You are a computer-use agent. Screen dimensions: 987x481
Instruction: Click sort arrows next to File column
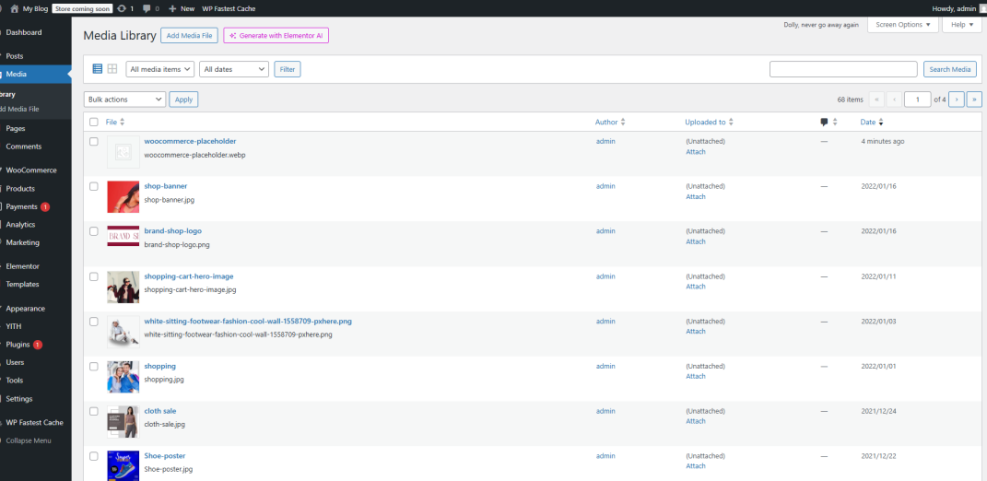122,122
